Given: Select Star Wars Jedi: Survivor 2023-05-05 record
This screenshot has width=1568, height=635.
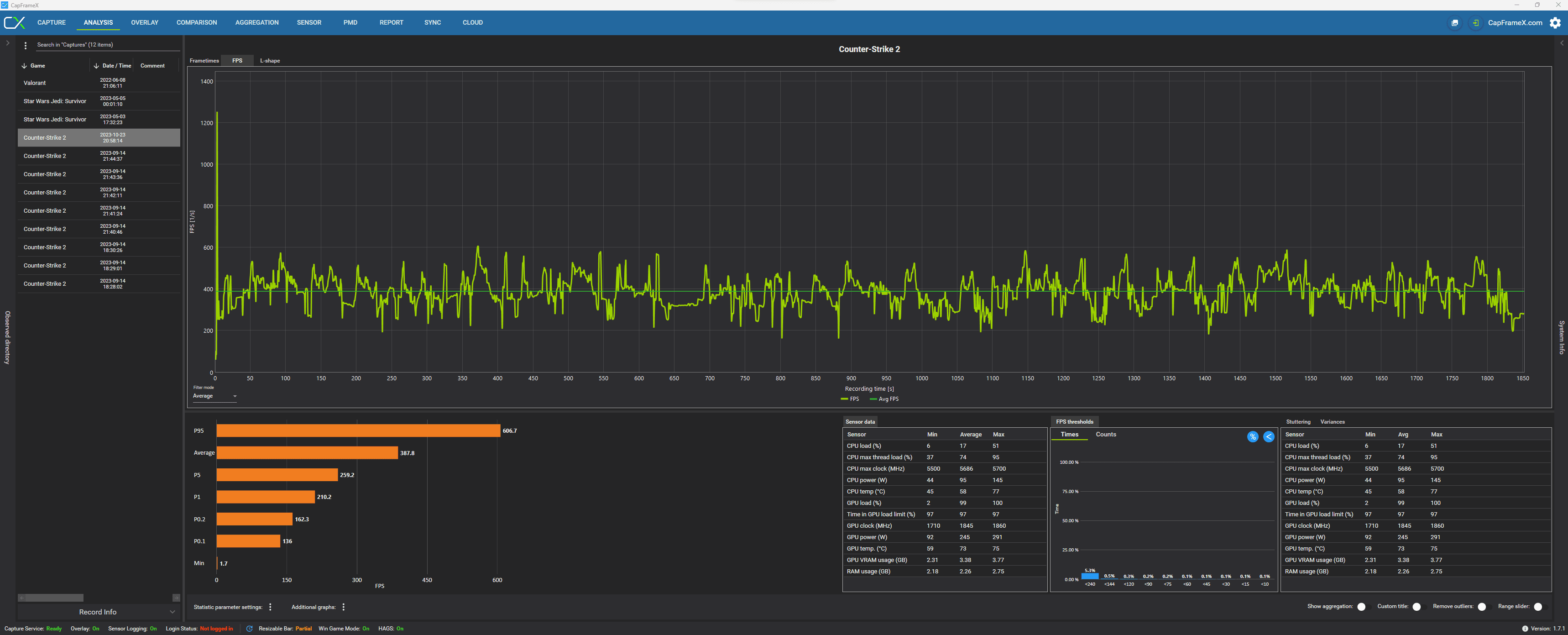Looking at the screenshot, I should tap(99, 101).
